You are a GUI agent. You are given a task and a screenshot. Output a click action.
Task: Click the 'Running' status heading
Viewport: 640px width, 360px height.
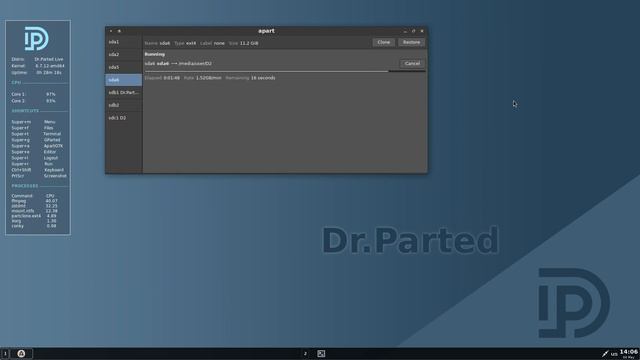point(155,54)
